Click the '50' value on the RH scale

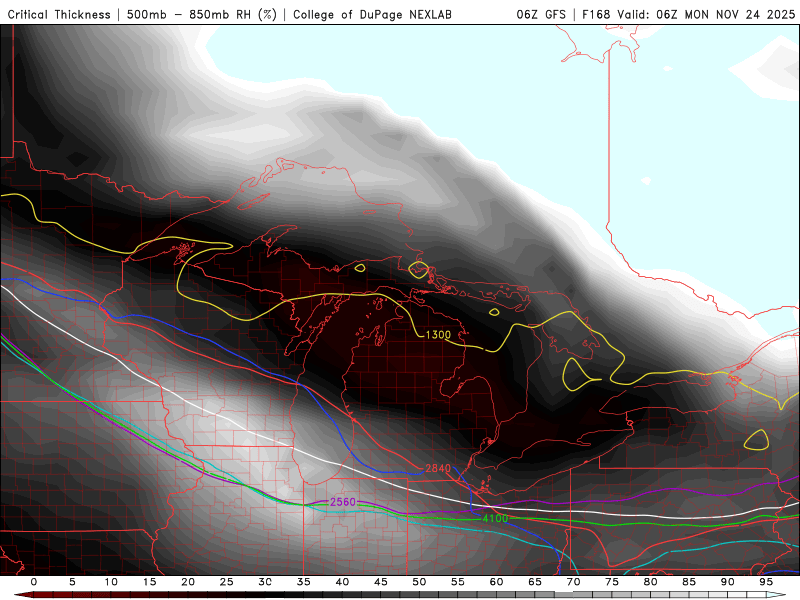coord(419,582)
